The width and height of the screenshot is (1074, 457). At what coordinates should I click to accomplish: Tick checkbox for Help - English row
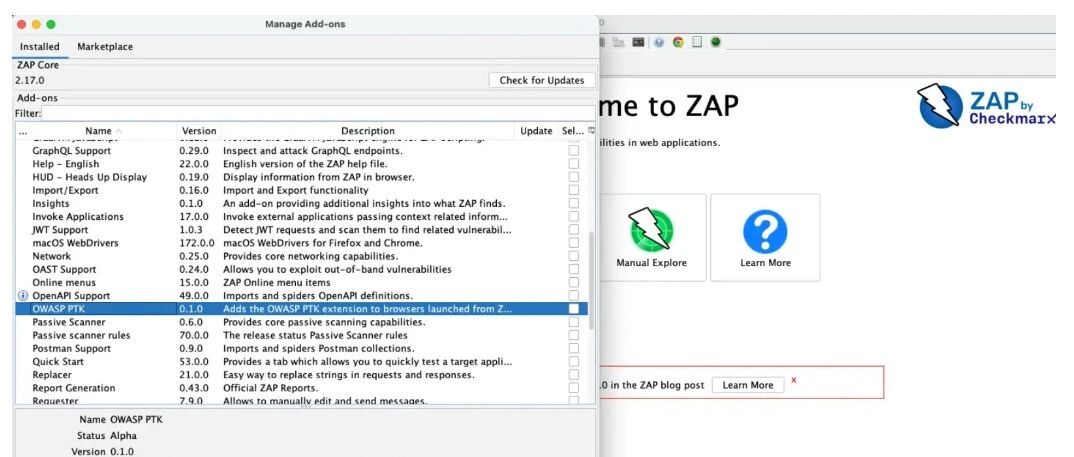point(573,164)
